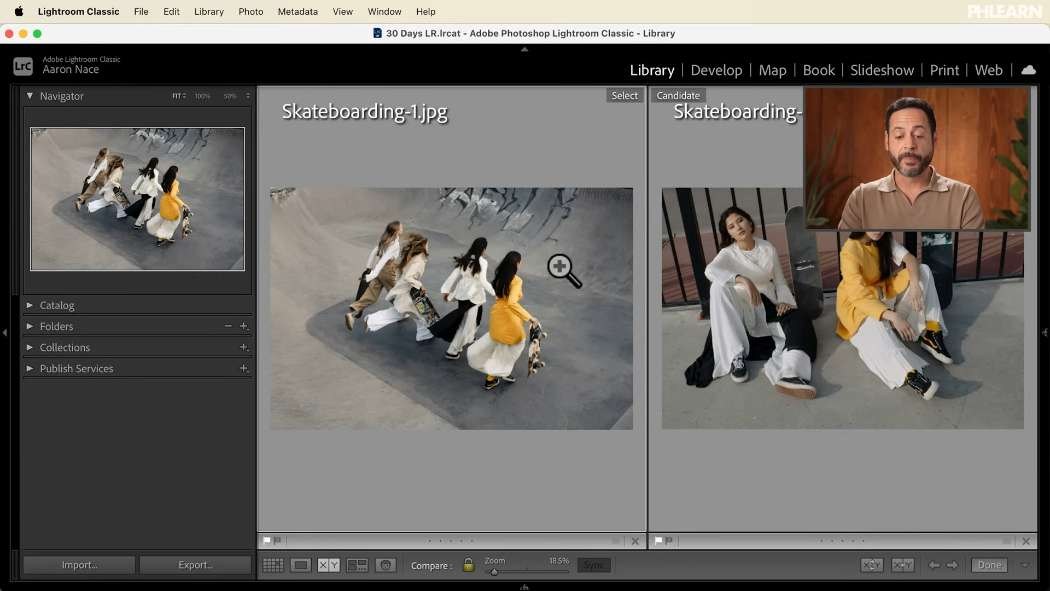The image size is (1050, 591).
Task: Select the Library module tab
Action: point(652,70)
